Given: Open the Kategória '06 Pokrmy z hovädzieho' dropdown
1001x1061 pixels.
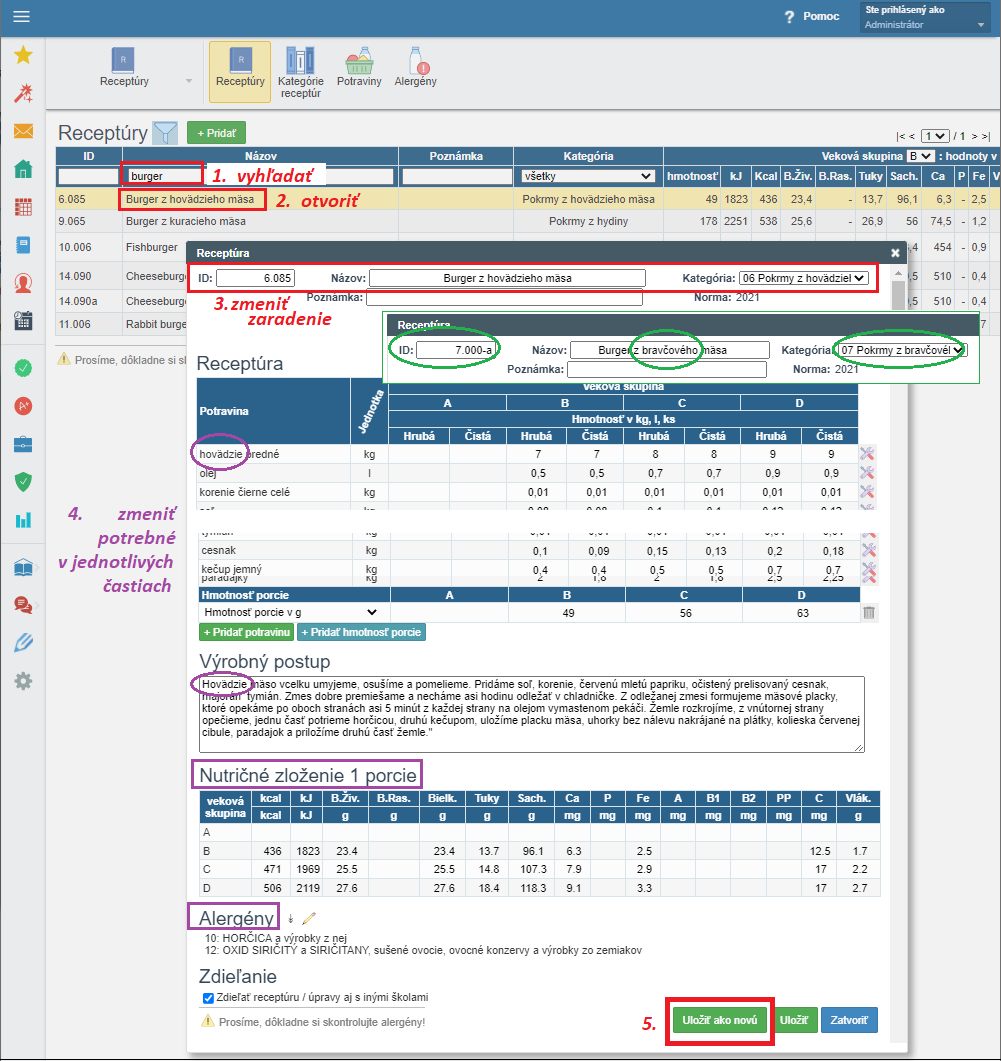Looking at the screenshot, I should (x=803, y=278).
